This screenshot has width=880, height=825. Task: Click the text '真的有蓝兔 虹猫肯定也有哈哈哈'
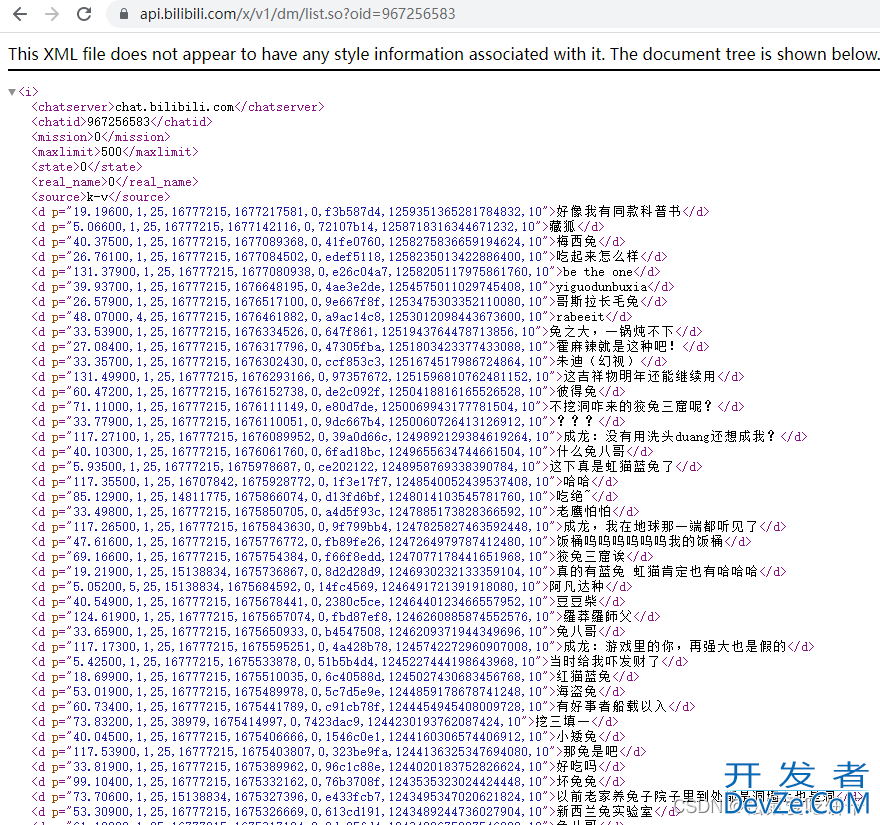tap(657, 572)
